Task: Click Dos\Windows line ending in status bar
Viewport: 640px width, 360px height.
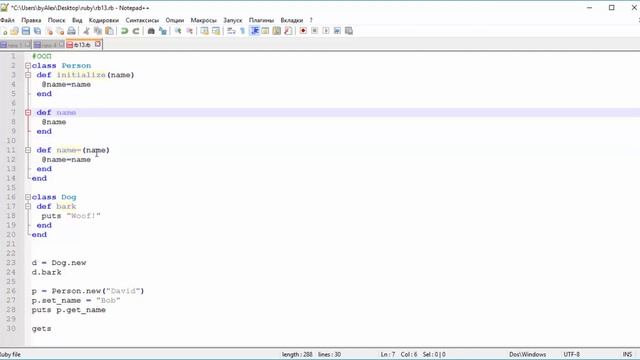Action: pyautogui.click(x=527, y=354)
